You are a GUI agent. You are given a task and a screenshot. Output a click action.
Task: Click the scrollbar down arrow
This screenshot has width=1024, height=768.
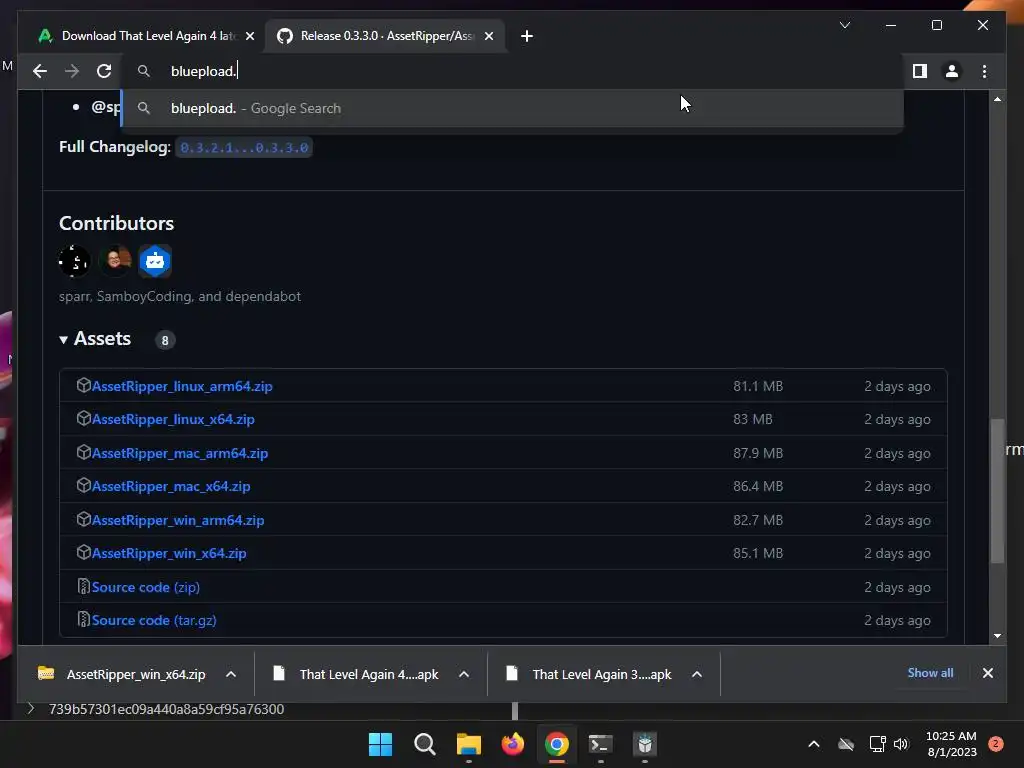pos(997,636)
